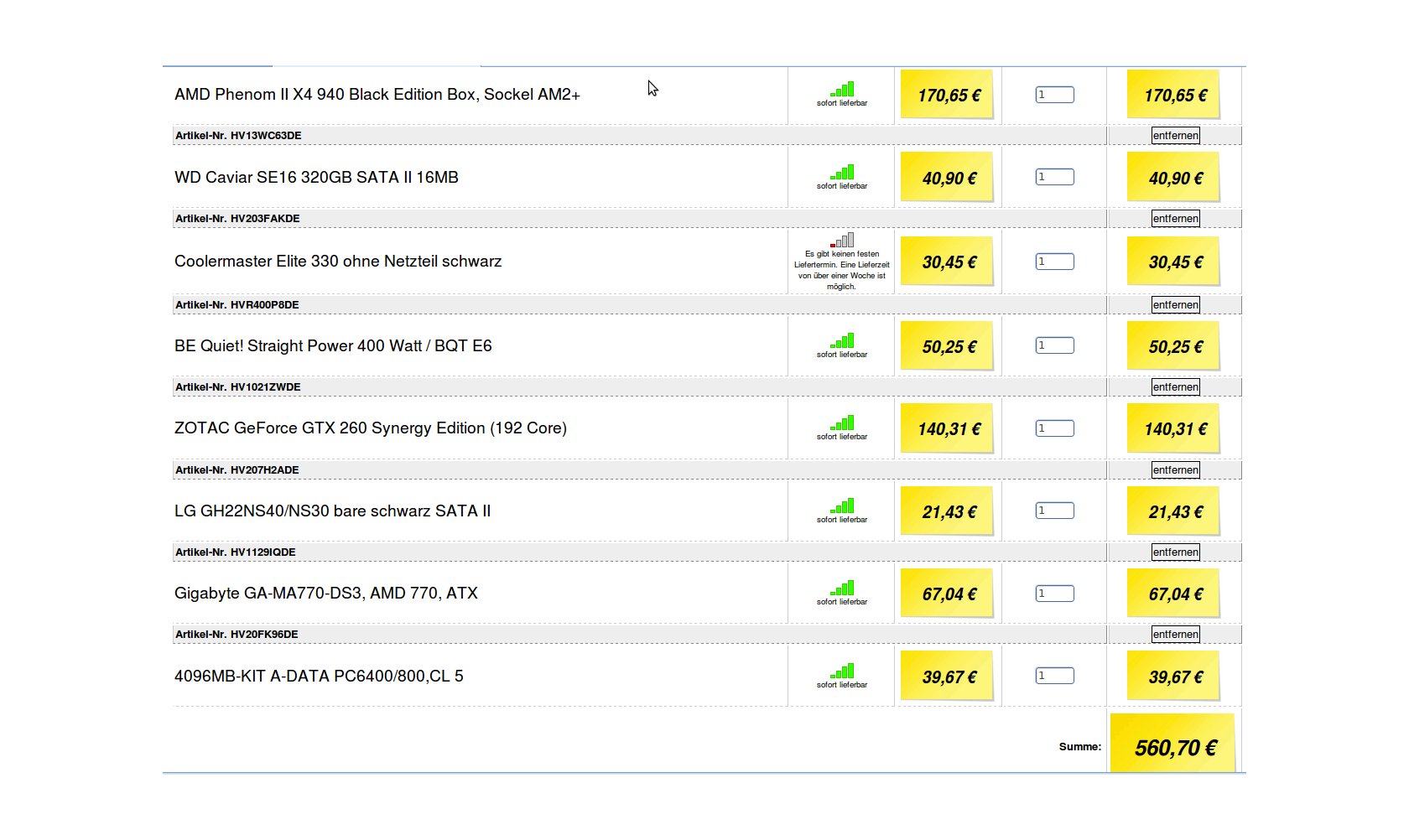Click availability icon for A-DATA 4096MB-KIT

842,671
